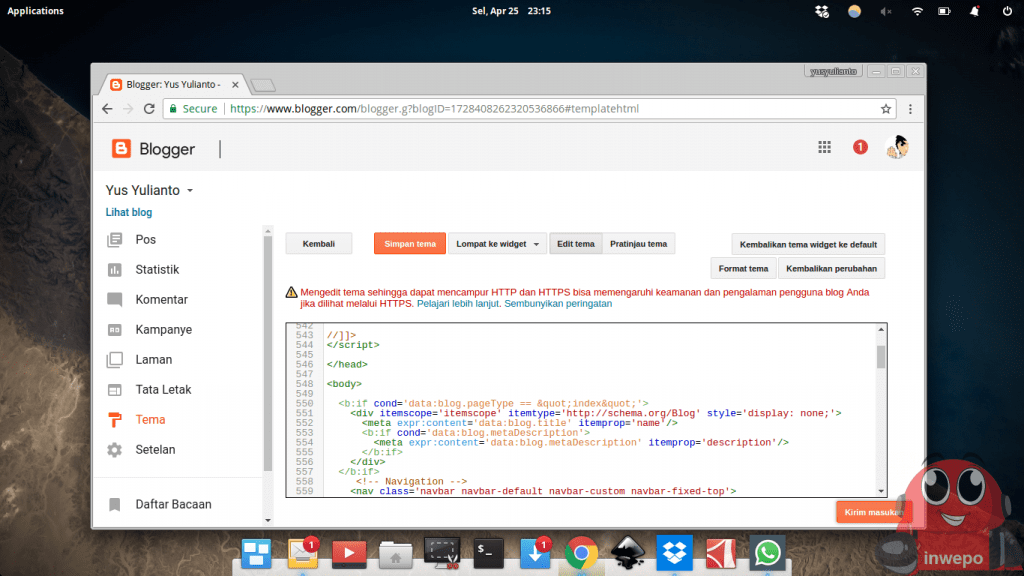This screenshot has width=1024, height=576.
Task: Open the Chrome three-dot menu
Action: point(909,109)
